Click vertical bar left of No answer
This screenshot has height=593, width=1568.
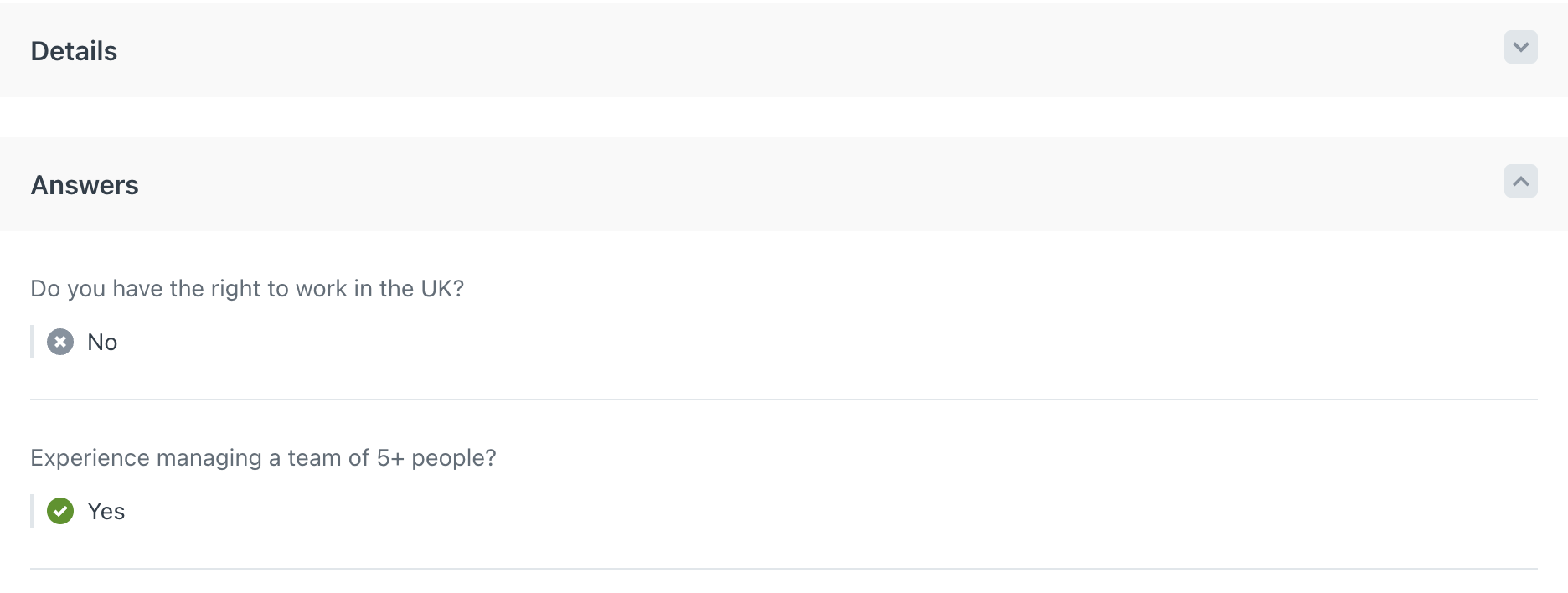point(32,342)
